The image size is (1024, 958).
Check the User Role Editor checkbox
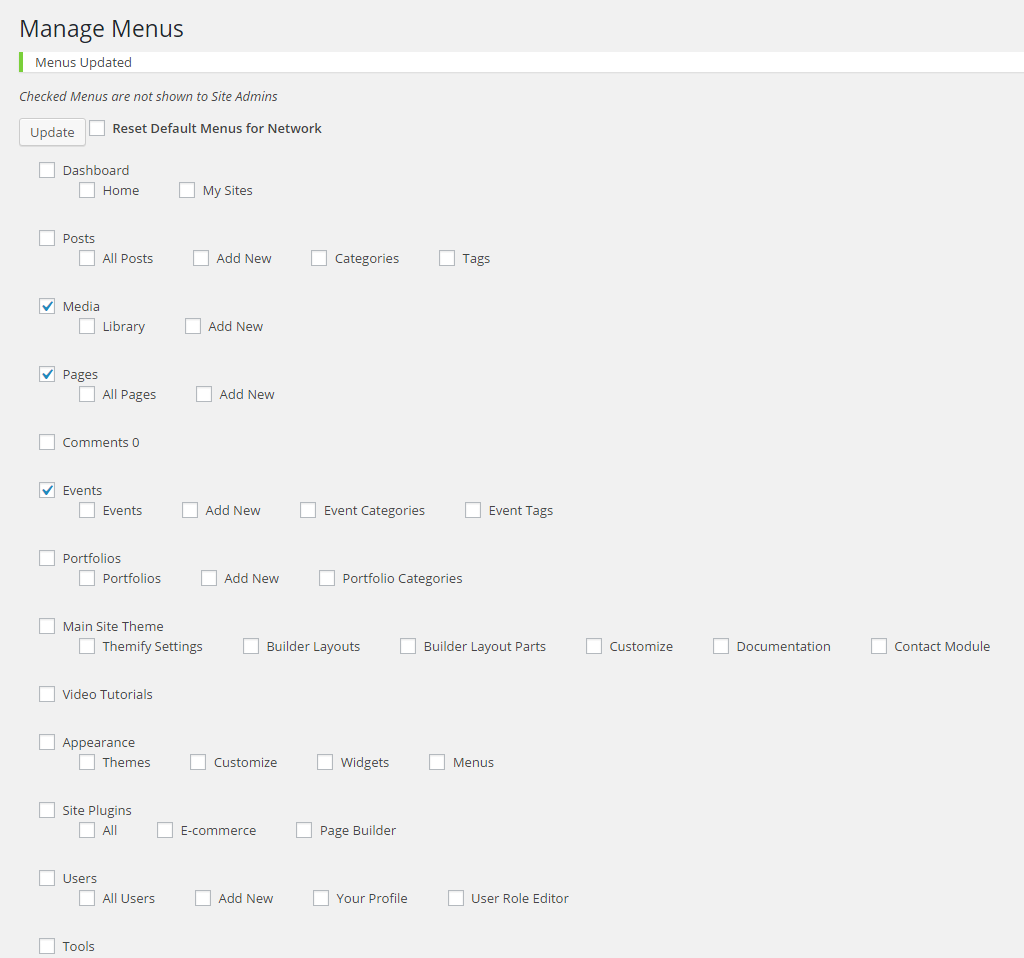(x=456, y=898)
